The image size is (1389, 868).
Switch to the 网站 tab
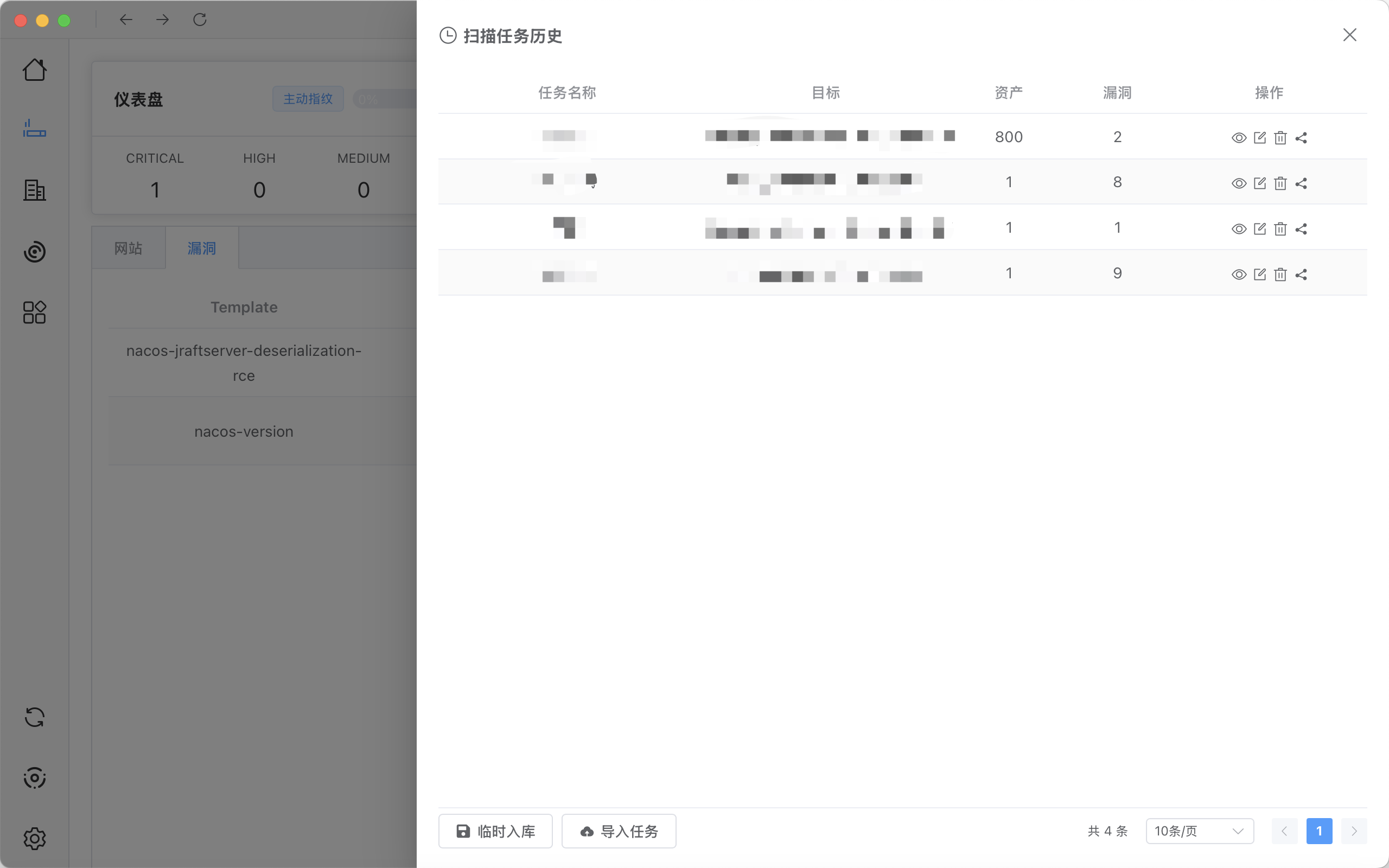[128, 248]
